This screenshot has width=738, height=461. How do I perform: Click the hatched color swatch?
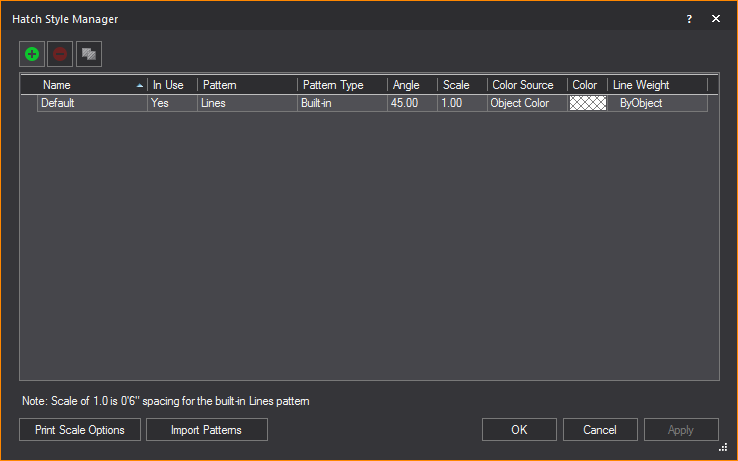click(x=588, y=103)
